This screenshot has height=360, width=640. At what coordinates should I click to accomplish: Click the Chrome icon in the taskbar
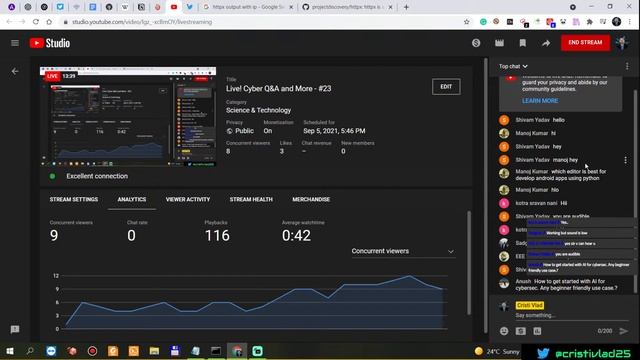point(237,351)
